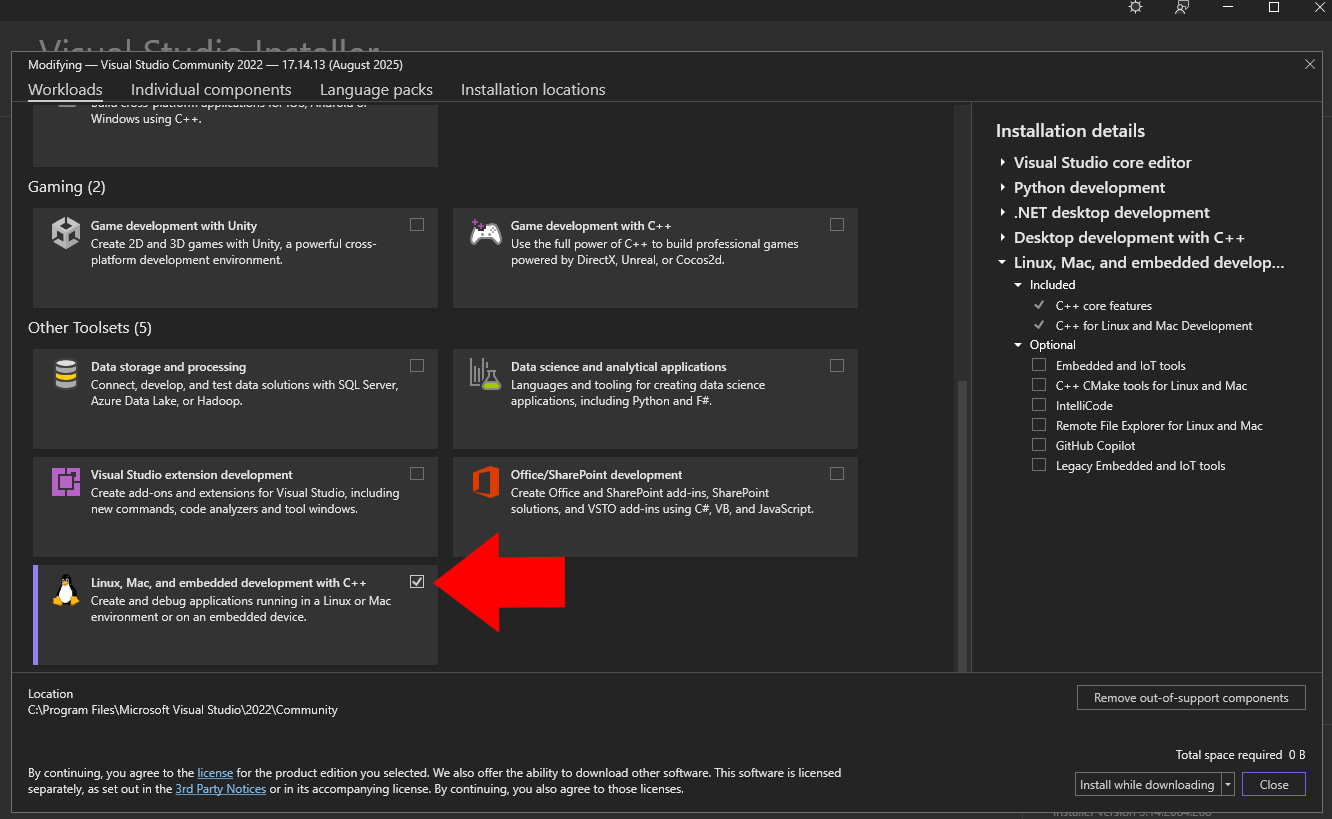Tick the Data storage and processing checkbox
The width and height of the screenshot is (1332, 819).
pyautogui.click(x=417, y=365)
